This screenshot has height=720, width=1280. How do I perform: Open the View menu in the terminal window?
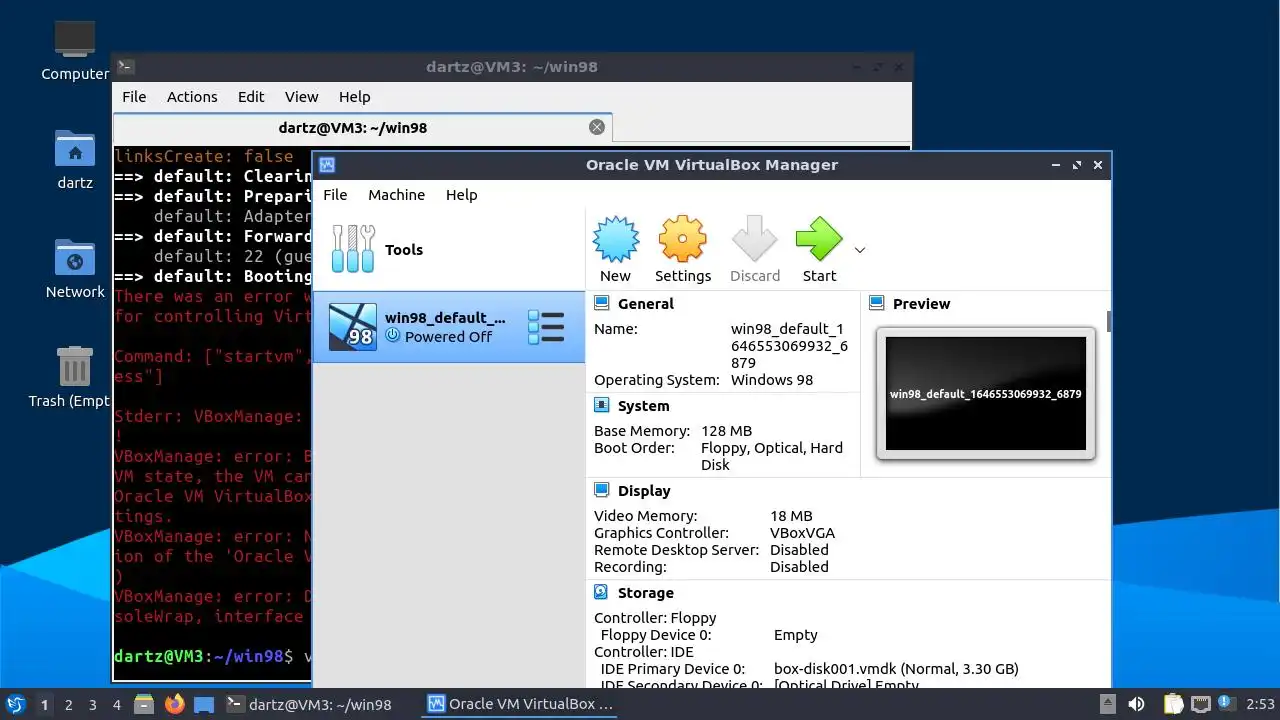[301, 97]
